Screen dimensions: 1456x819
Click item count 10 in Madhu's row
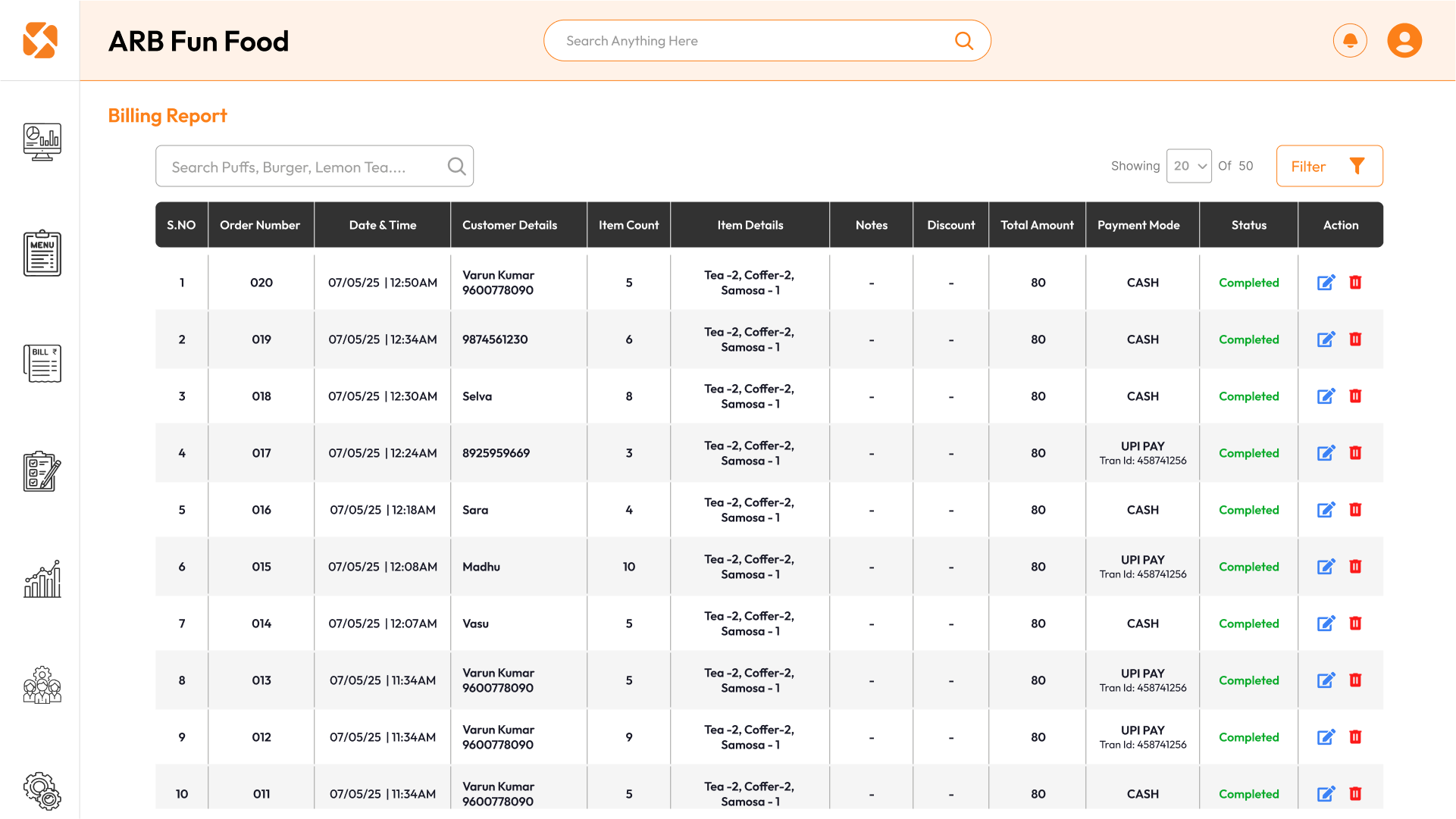tap(629, 567)
